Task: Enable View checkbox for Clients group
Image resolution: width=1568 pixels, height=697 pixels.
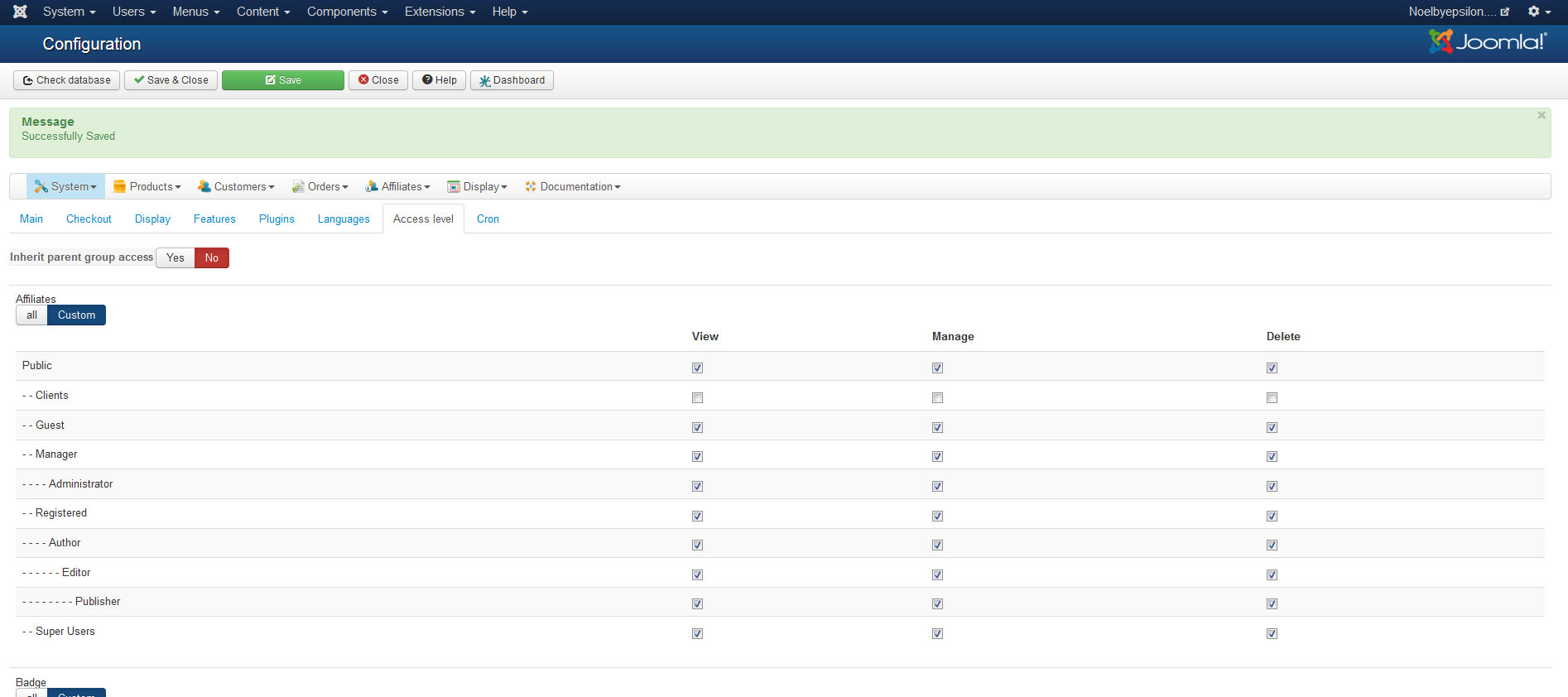Action: 697,398
